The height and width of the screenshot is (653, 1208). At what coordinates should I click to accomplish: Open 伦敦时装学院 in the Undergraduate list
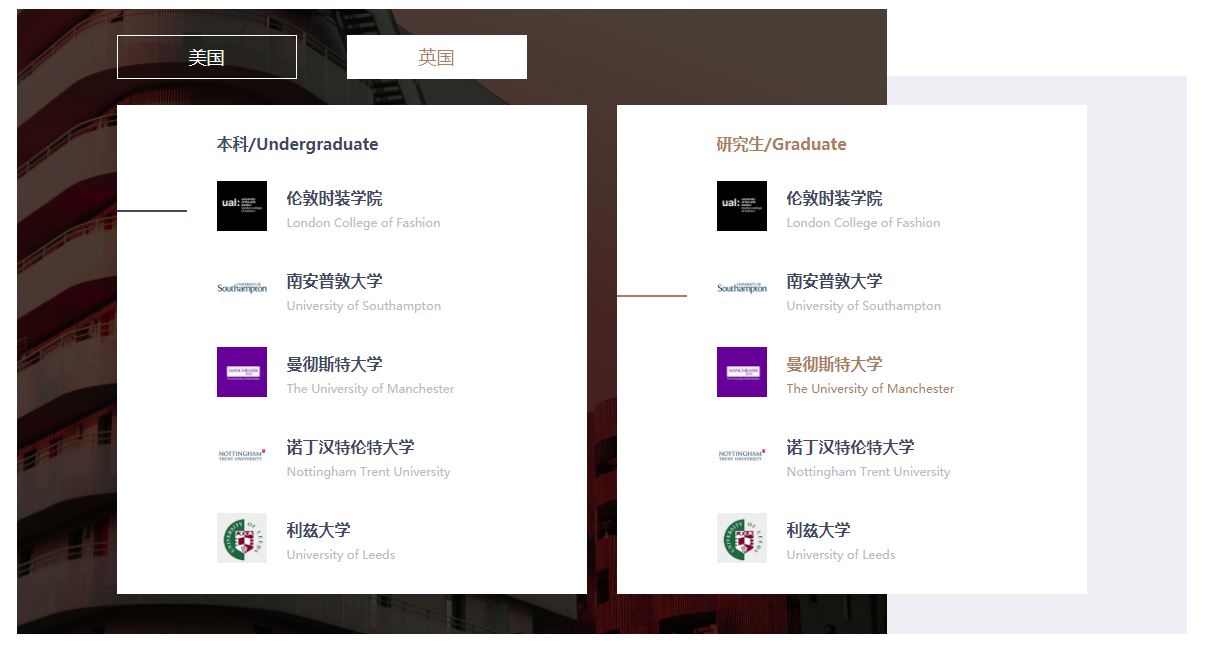click(334, 198)
